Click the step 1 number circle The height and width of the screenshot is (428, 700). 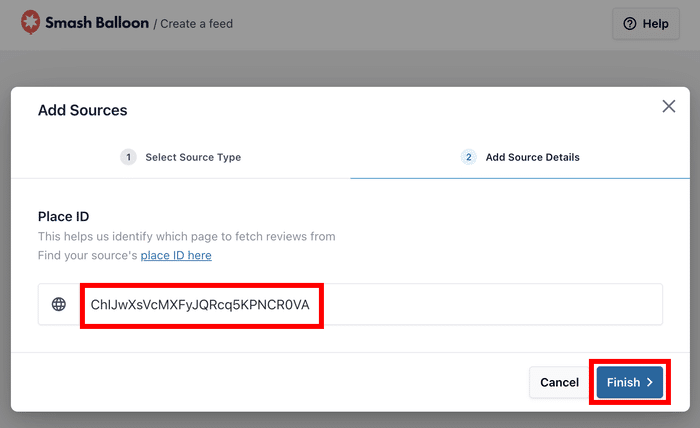click(x=128, y=157)
